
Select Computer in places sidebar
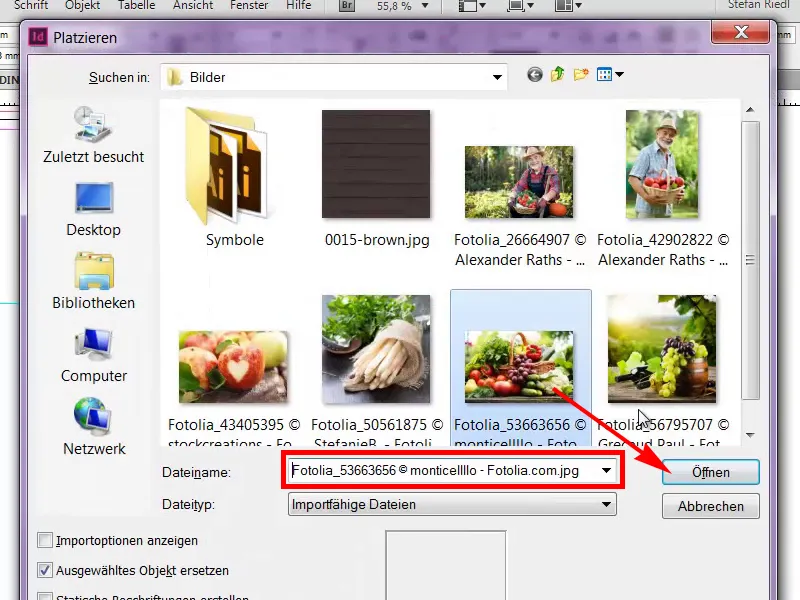click(x=93, y=356)
